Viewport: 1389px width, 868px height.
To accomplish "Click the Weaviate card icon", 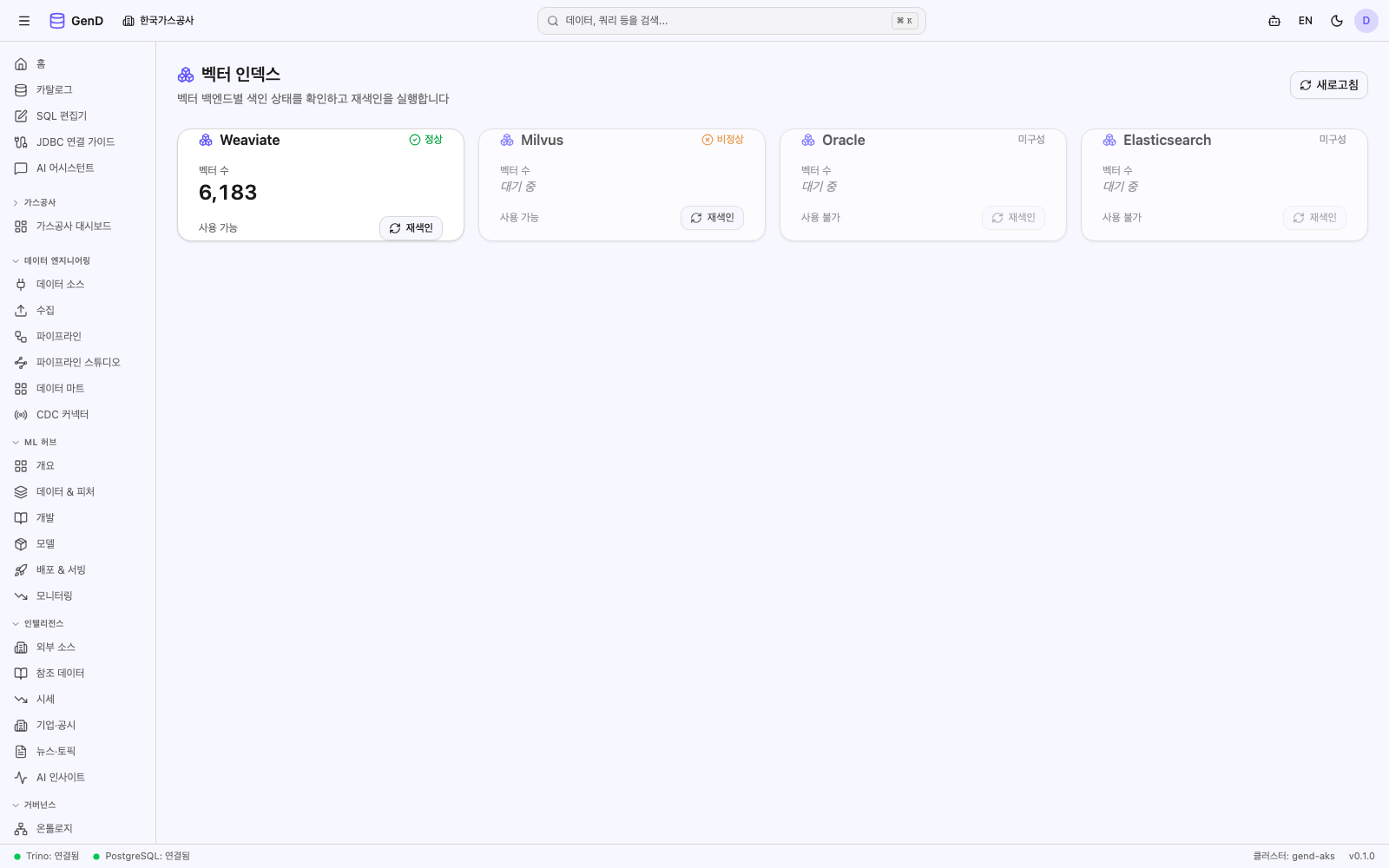I will click(206, 141).
